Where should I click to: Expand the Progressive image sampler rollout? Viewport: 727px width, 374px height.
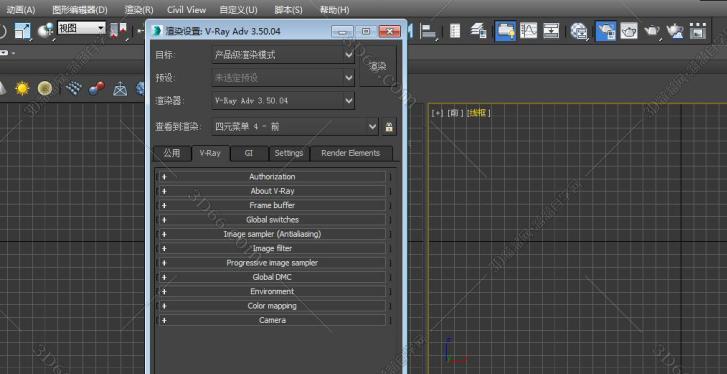[x=272, y=263]
